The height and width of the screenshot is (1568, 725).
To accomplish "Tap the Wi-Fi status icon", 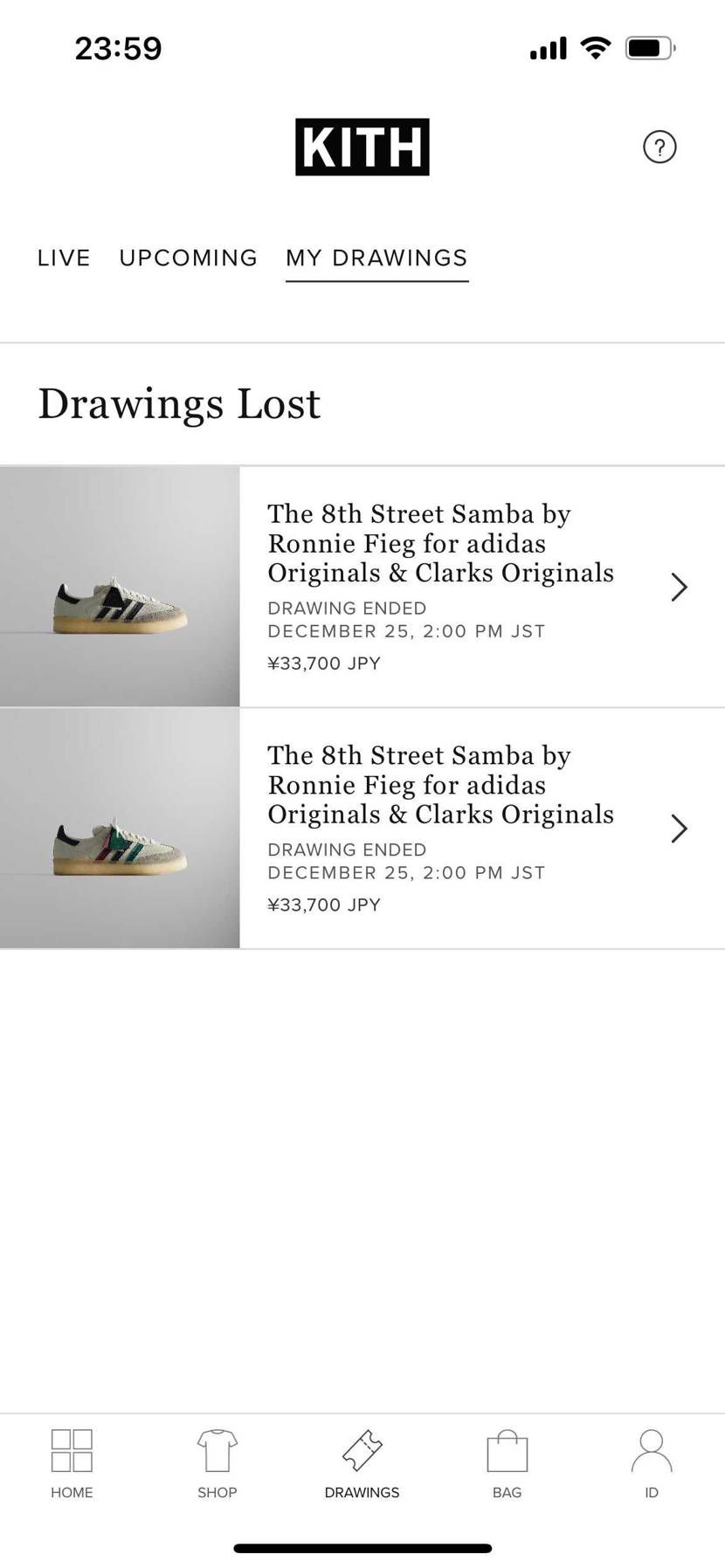I will 596,48.
